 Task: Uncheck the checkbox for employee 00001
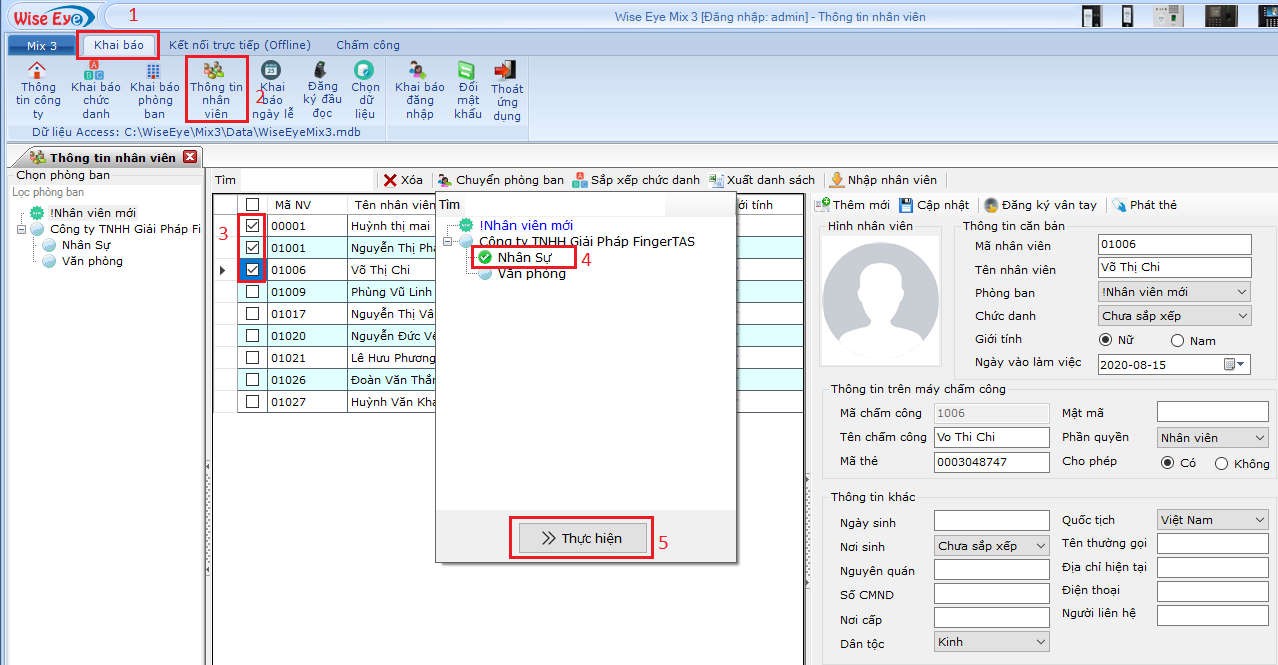click(x=252, y=226)
